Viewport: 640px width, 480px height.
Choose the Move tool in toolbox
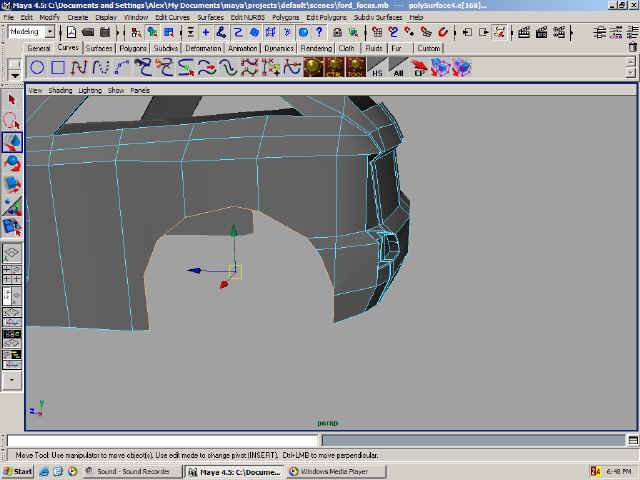point(13,142)
